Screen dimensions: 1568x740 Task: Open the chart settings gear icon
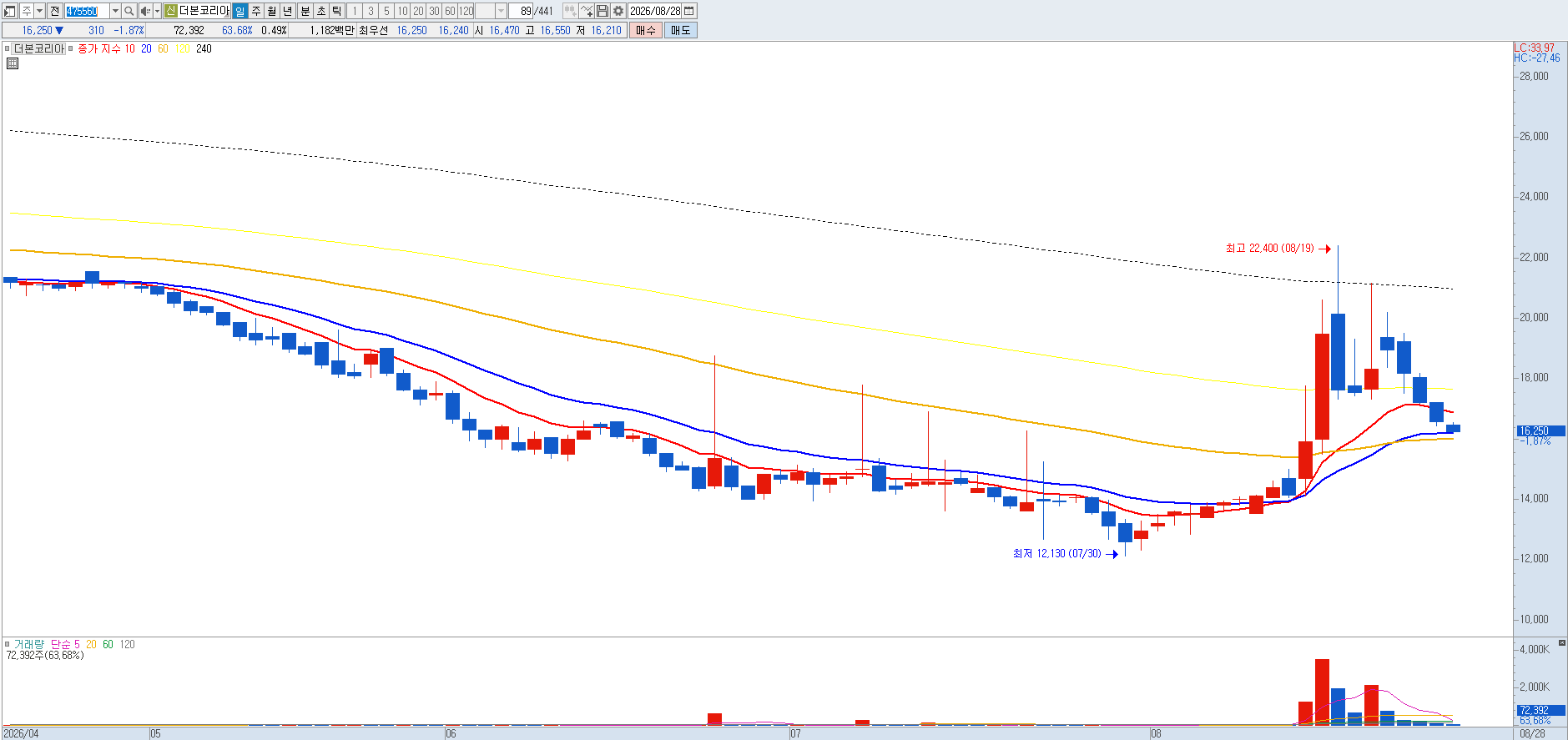(x=618, y=11)
